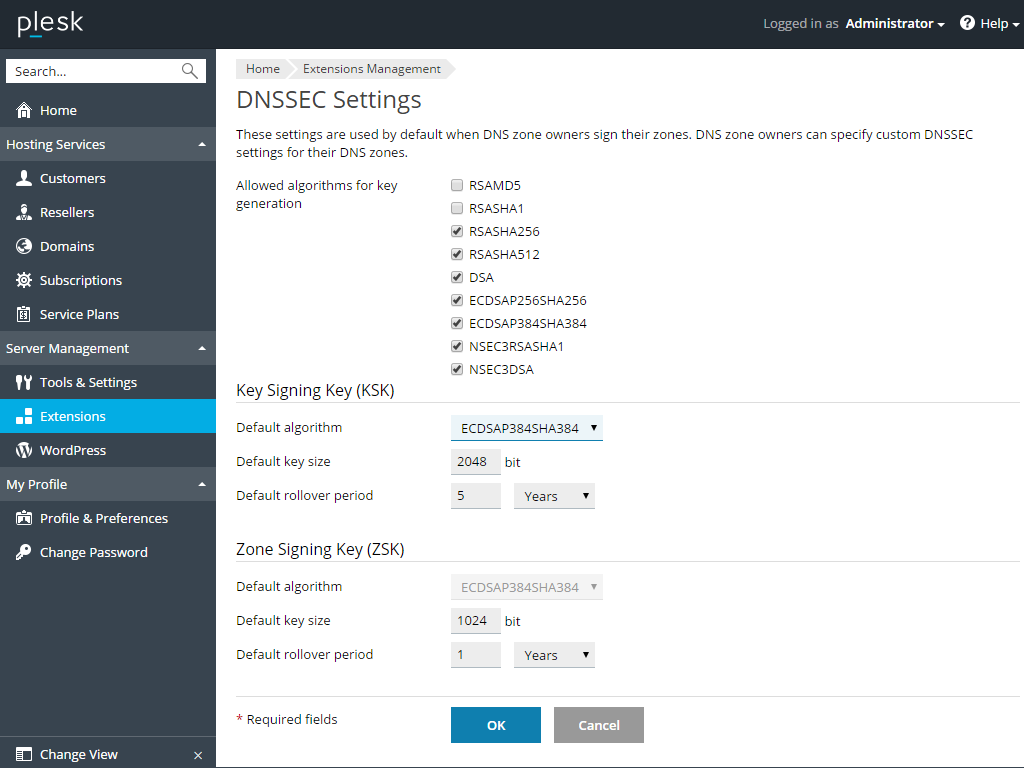
Task: Click the Tools & Settings icon
Action: [x=24, y=382]
